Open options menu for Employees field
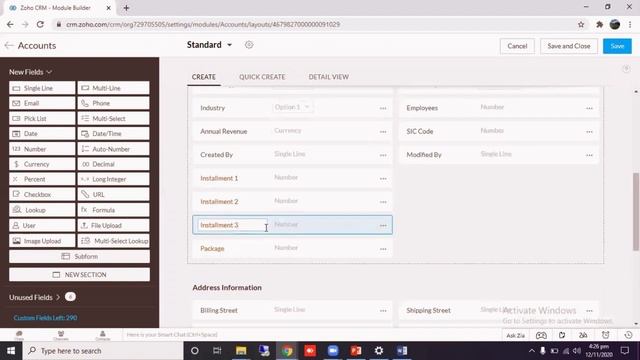The width and height of the screenshot is (640, 360). coord(589,108)
